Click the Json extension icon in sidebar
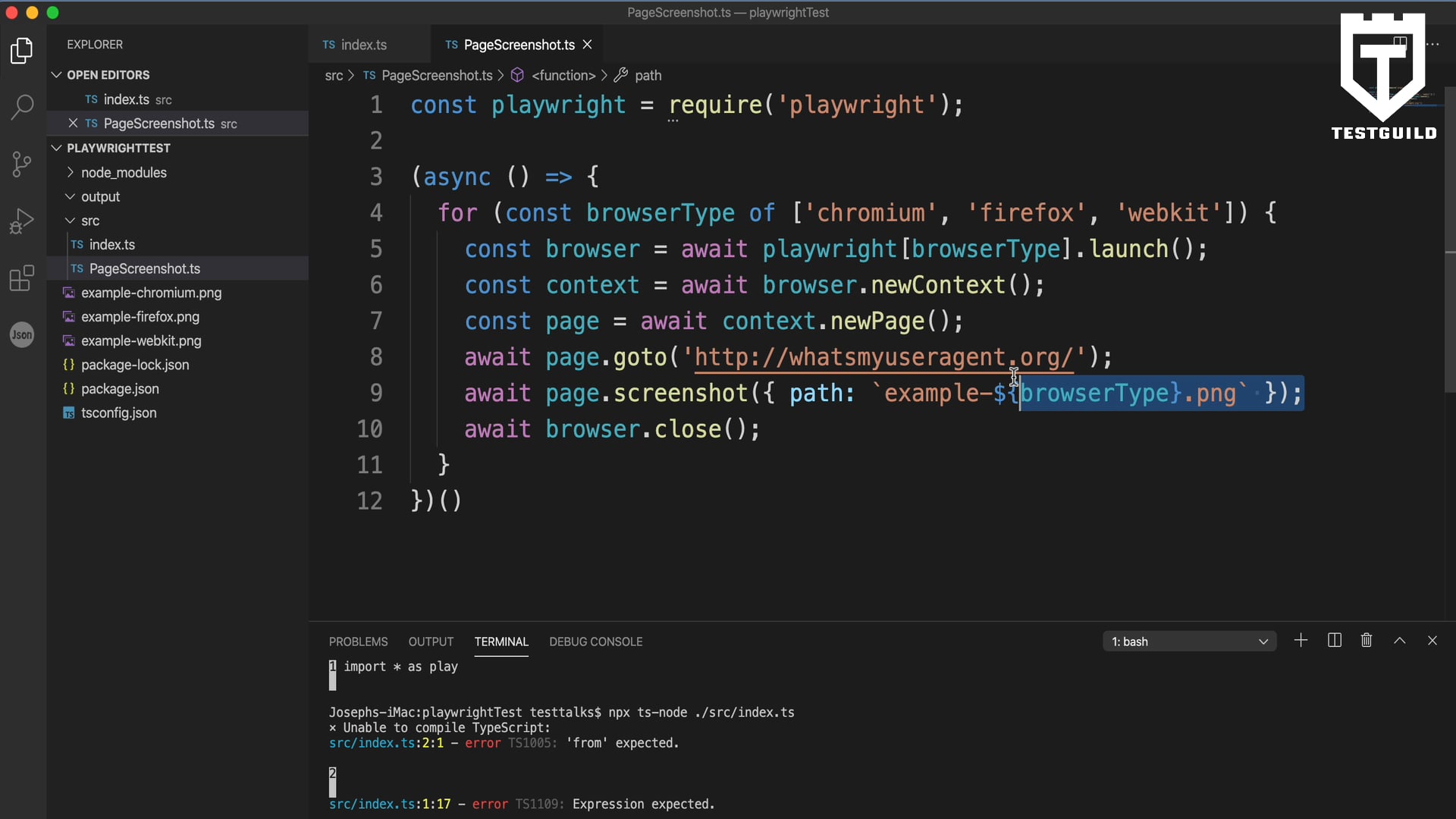 point(22,334)
